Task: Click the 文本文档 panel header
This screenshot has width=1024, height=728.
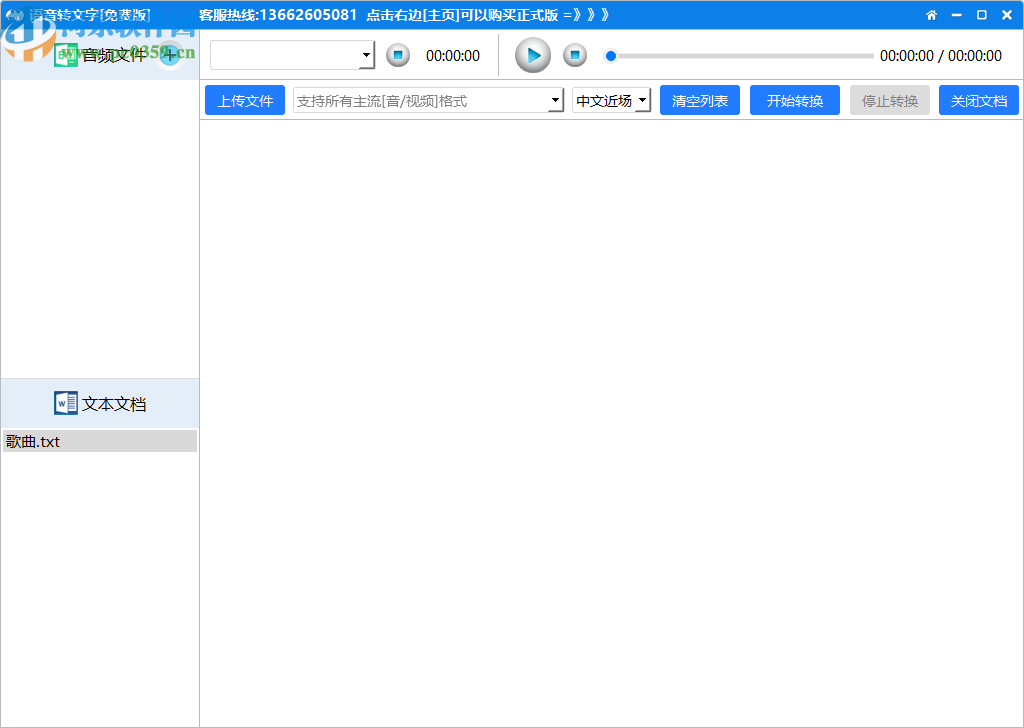Action: coord(100,404)
